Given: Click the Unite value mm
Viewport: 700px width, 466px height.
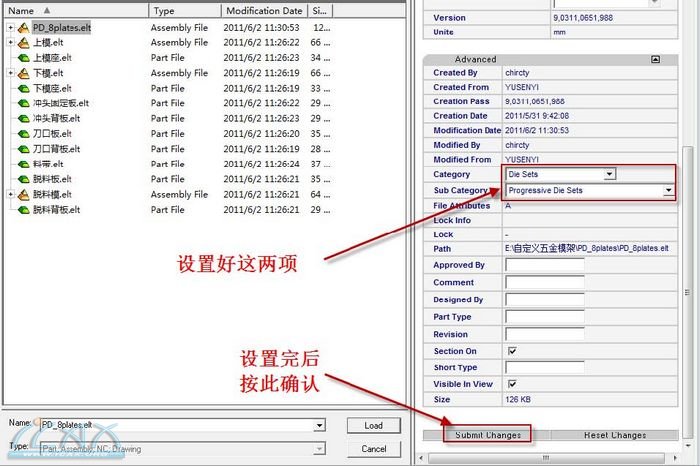Looking at the screenshot, I should click(559, 32).
